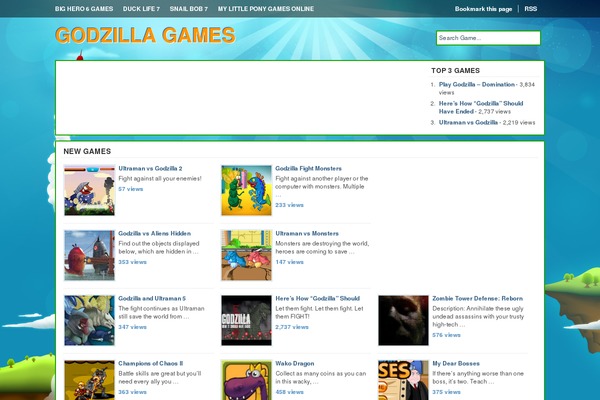600x400 pixels.
Task: Click the 576 views link
Action: coord(447,335)
